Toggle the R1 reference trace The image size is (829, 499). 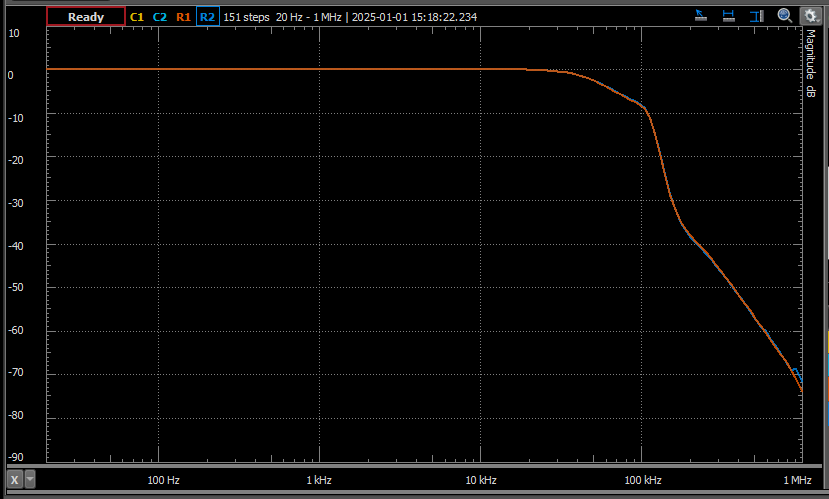click(183, 17)
